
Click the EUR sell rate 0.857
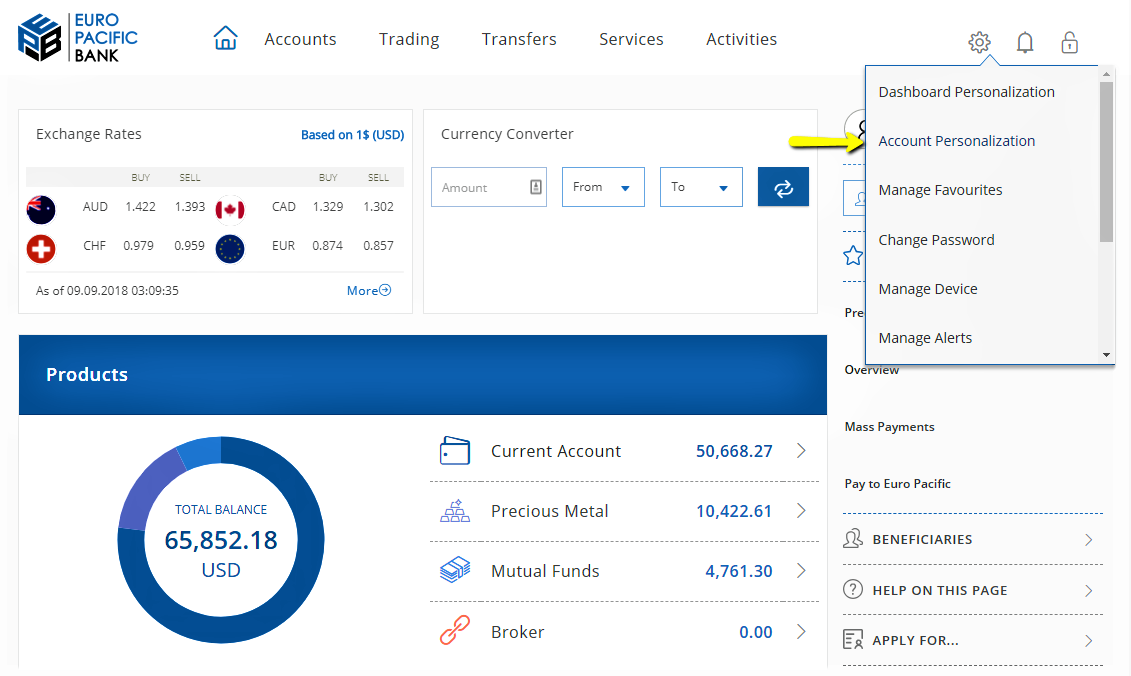378,246
